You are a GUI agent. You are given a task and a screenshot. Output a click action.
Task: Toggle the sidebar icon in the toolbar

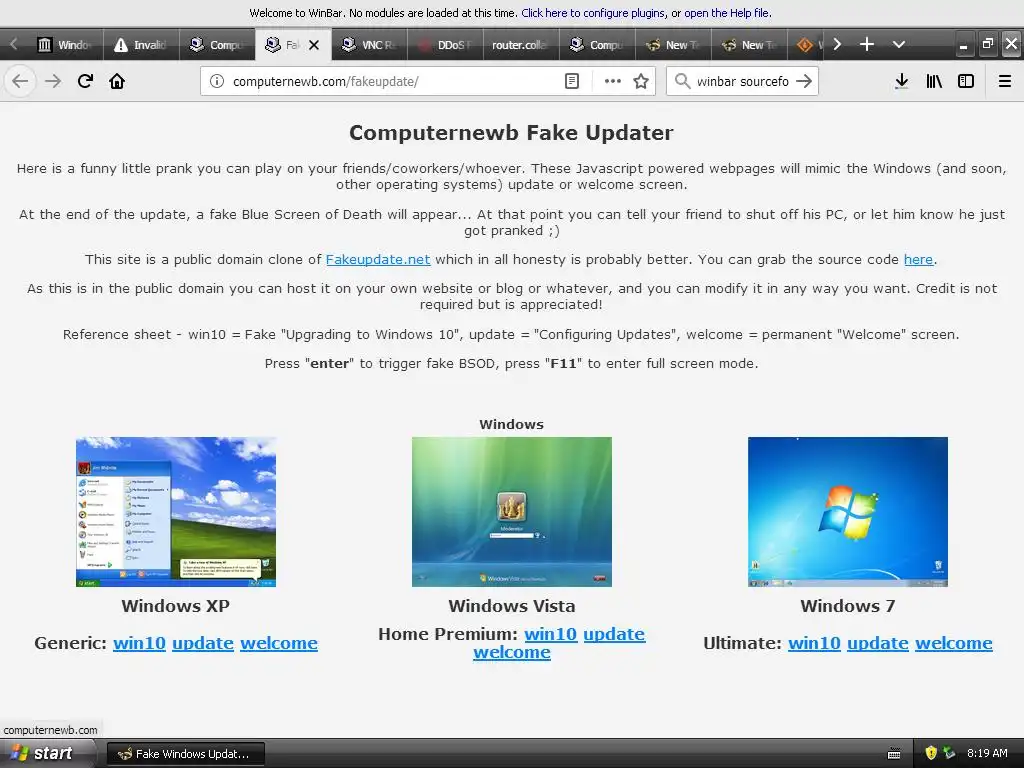click(966, 81)
